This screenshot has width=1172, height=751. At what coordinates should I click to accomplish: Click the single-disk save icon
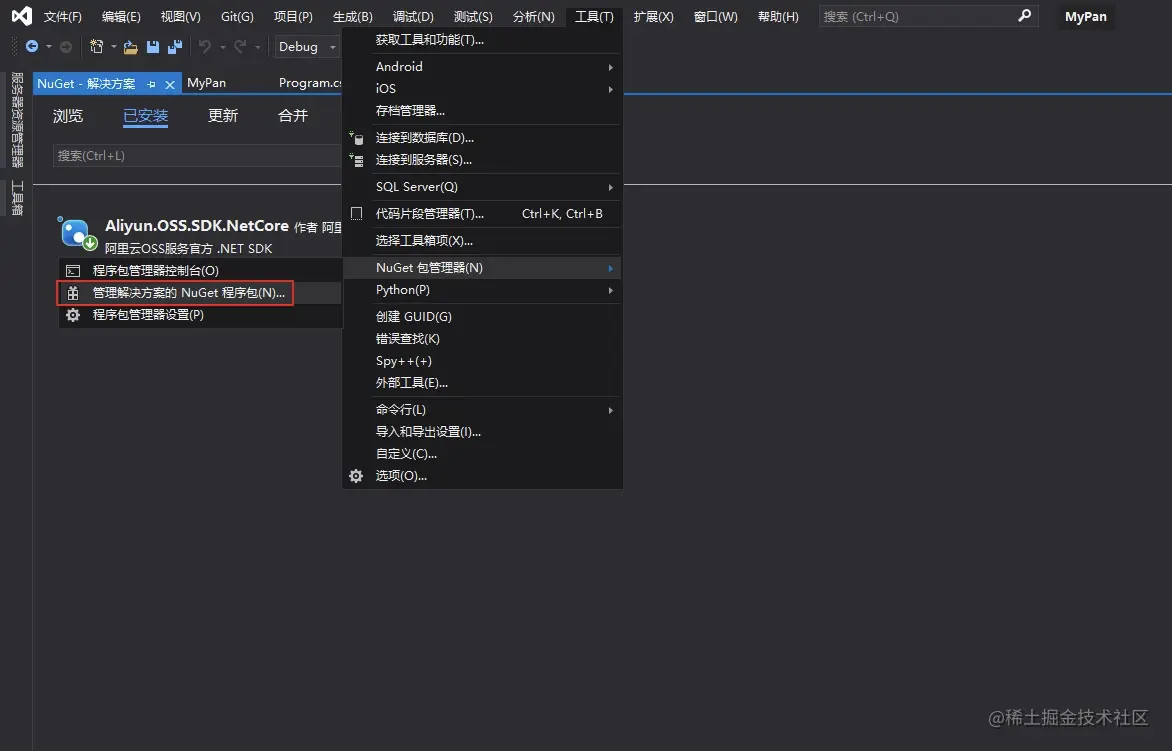tap(152, 46)
